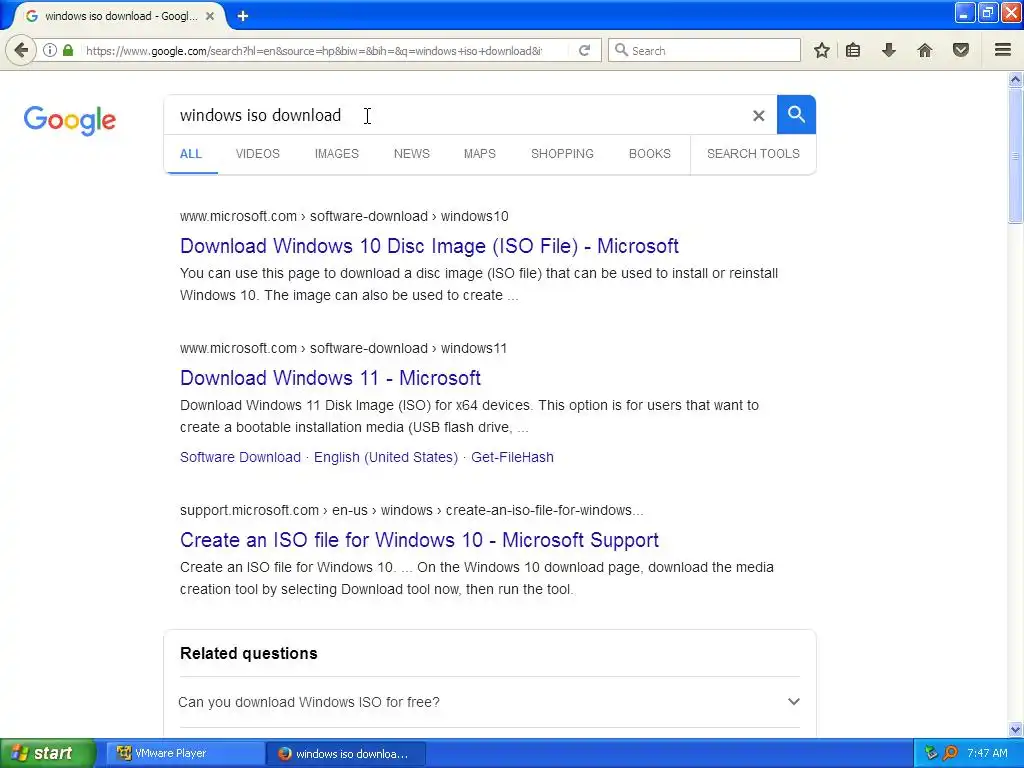
Task: Save page to Pocket icon
Action: click(x=961, y=50)
